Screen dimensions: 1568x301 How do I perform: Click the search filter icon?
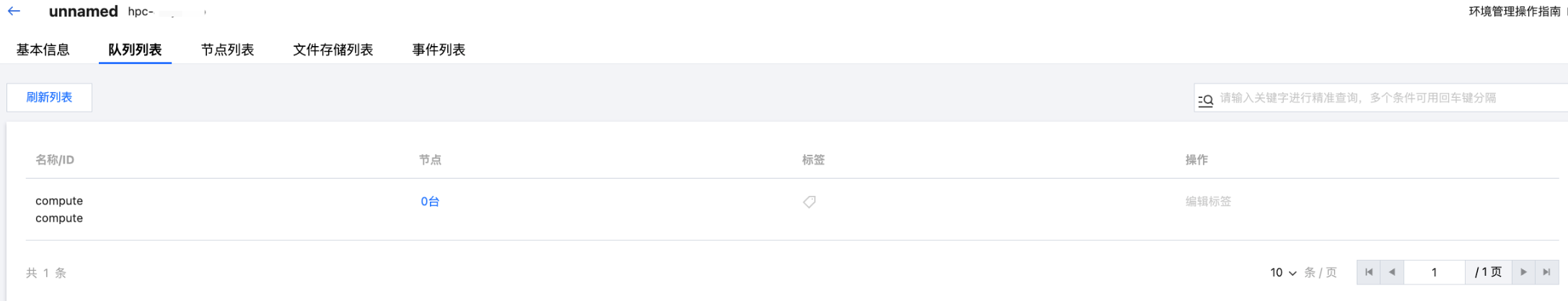(x=1205, y=99)
